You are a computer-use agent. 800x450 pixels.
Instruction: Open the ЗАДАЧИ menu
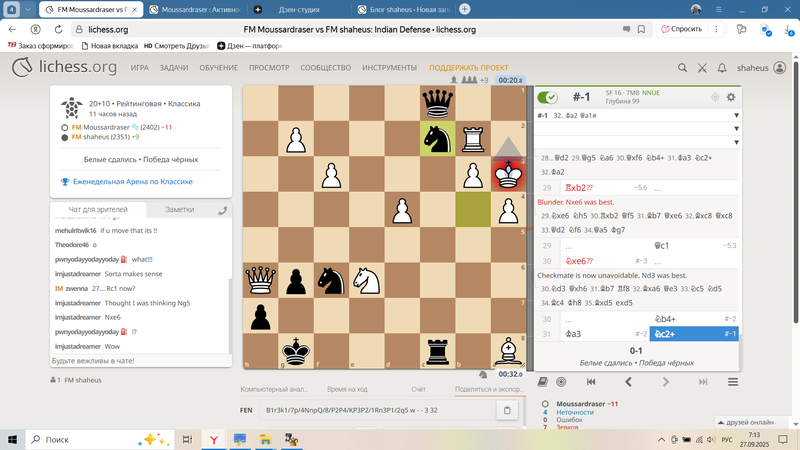click(x=173, y=67)
